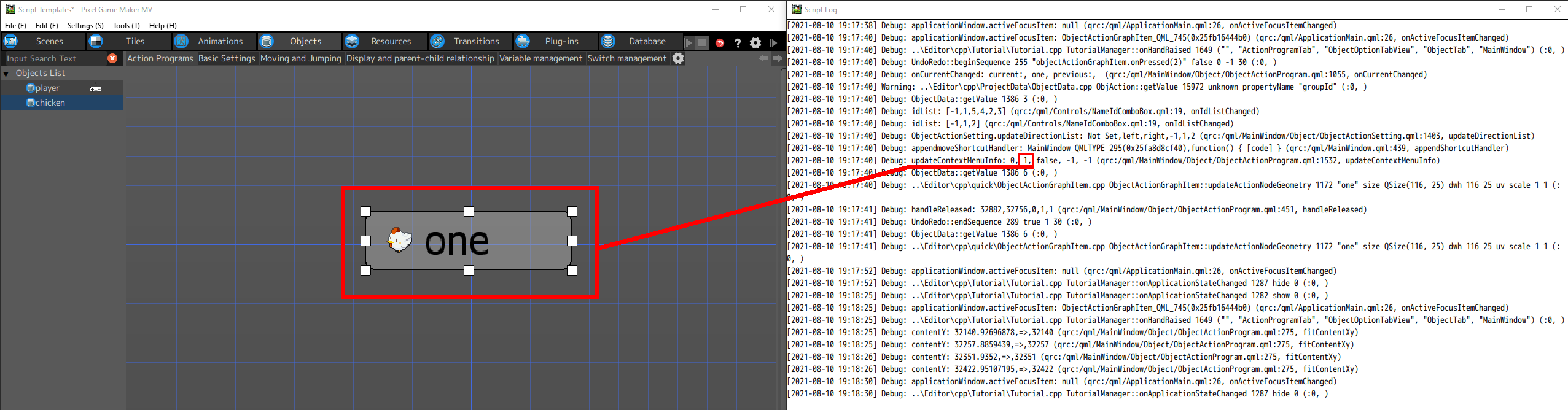Open the Tools (T) menu
This screenshot has height=410, width=1568.
coord(127,25)
